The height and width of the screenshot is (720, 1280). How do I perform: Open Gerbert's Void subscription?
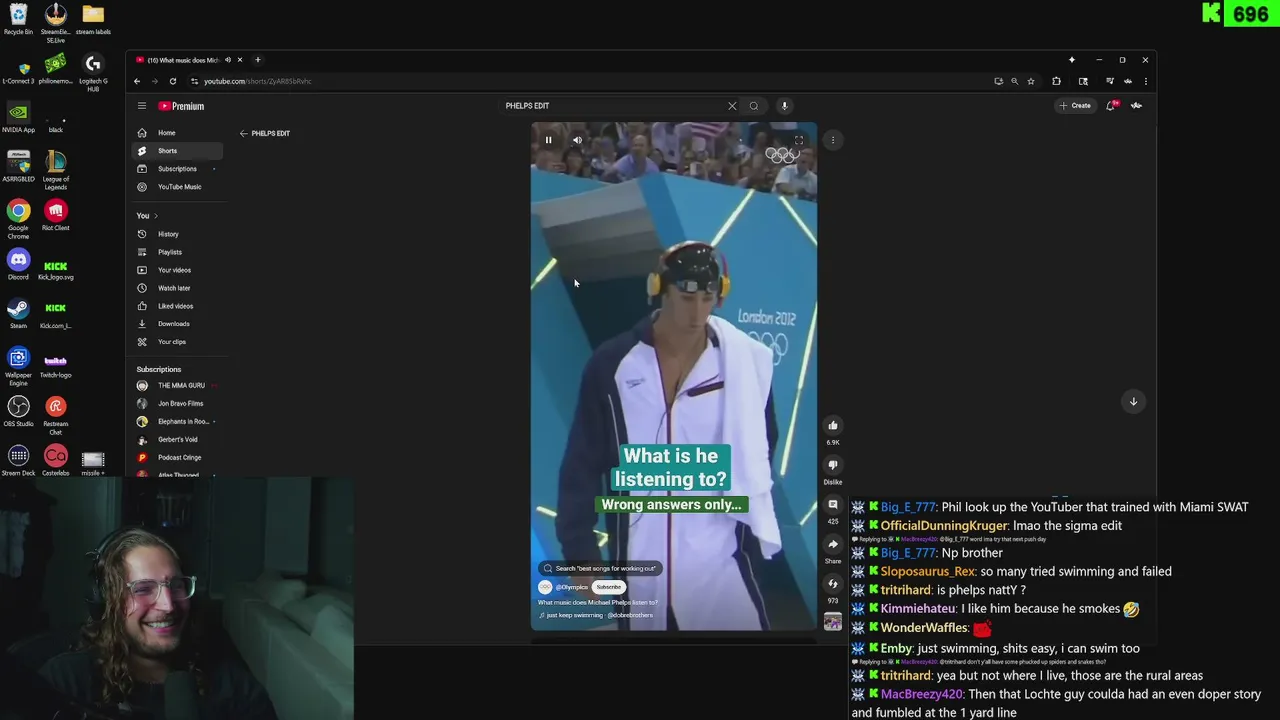pos(177,439)
